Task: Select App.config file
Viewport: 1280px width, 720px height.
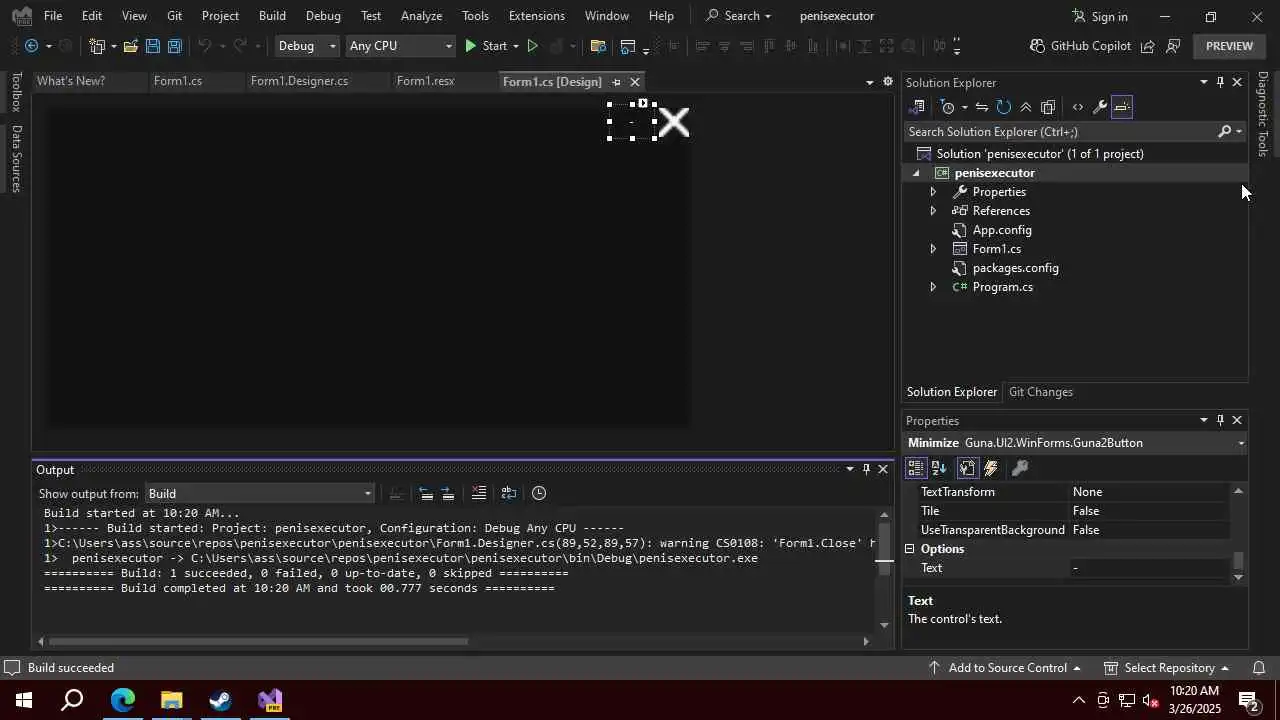Action: [1001, 230]
